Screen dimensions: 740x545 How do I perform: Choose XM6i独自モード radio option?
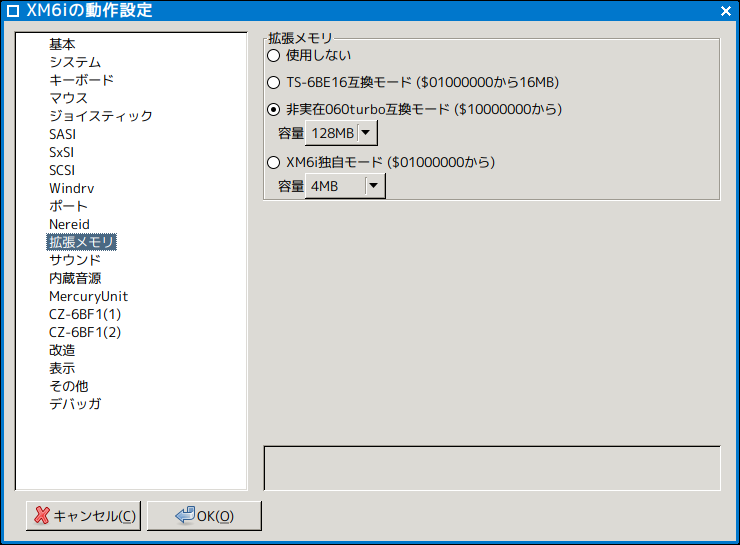click(274, 163)
